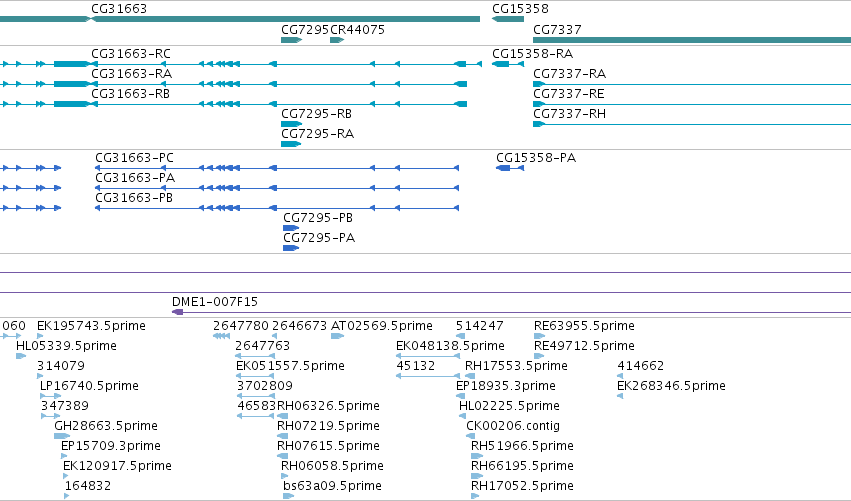
Task: Click EST EK195743.5prime label
Action: (91, 326)
